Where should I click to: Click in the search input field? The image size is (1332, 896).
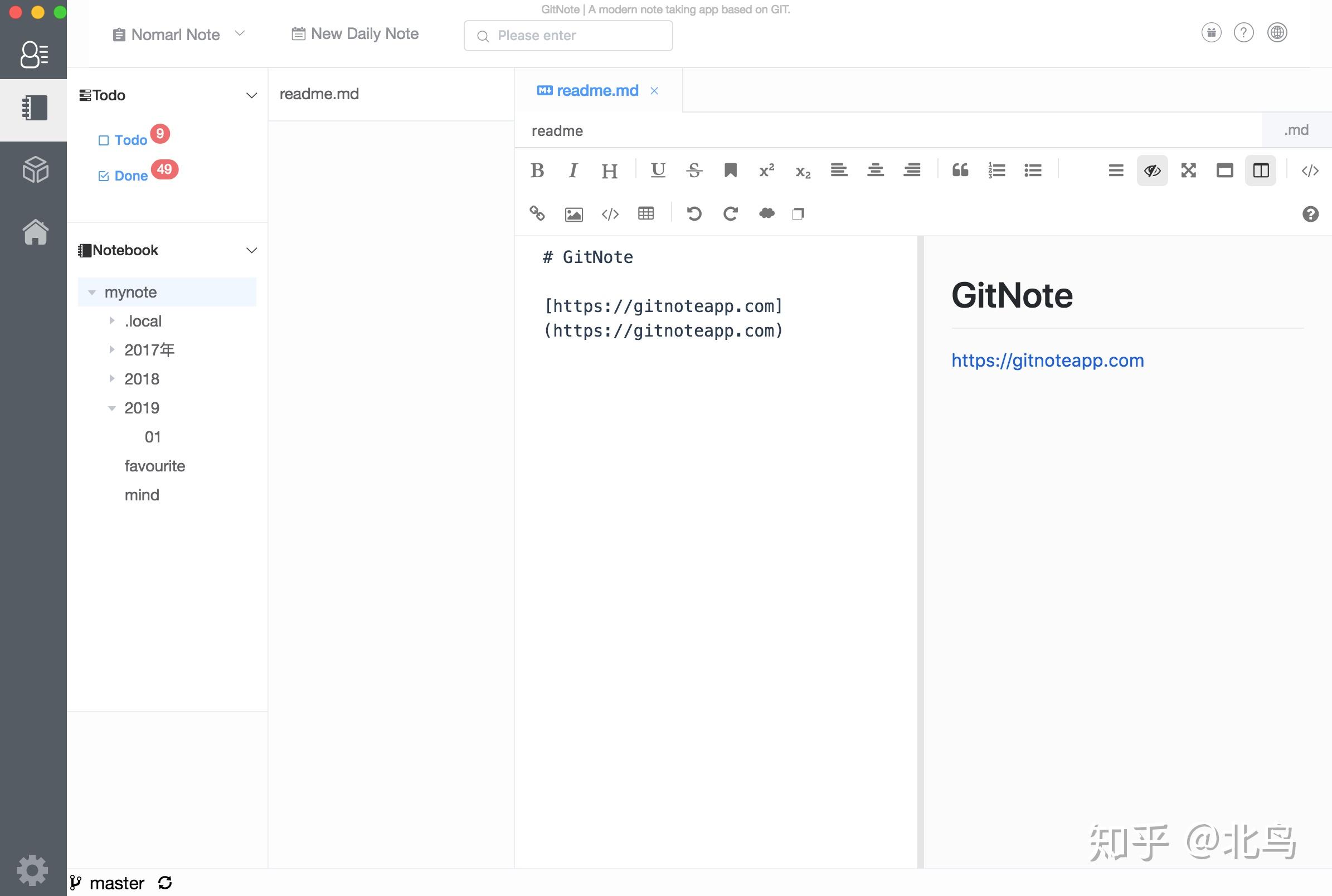[568, 36]
